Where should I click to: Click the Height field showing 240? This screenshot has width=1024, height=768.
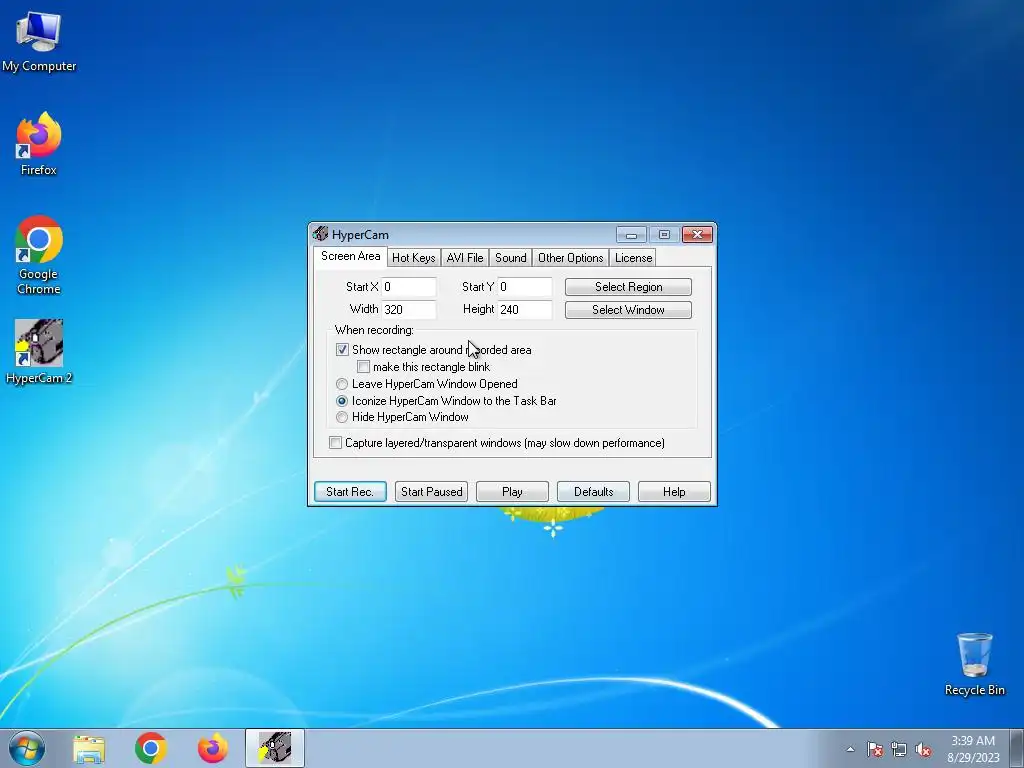pos(525,310)
